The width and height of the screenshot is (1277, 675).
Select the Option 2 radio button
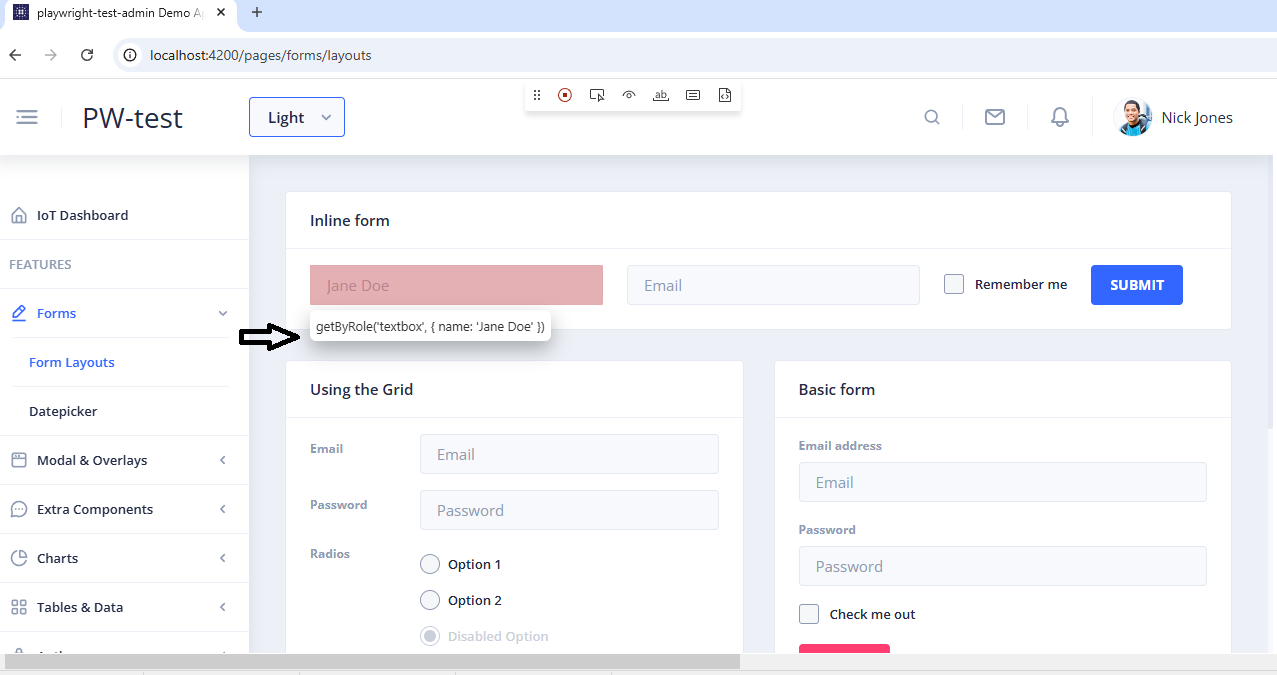coord(430,600)
